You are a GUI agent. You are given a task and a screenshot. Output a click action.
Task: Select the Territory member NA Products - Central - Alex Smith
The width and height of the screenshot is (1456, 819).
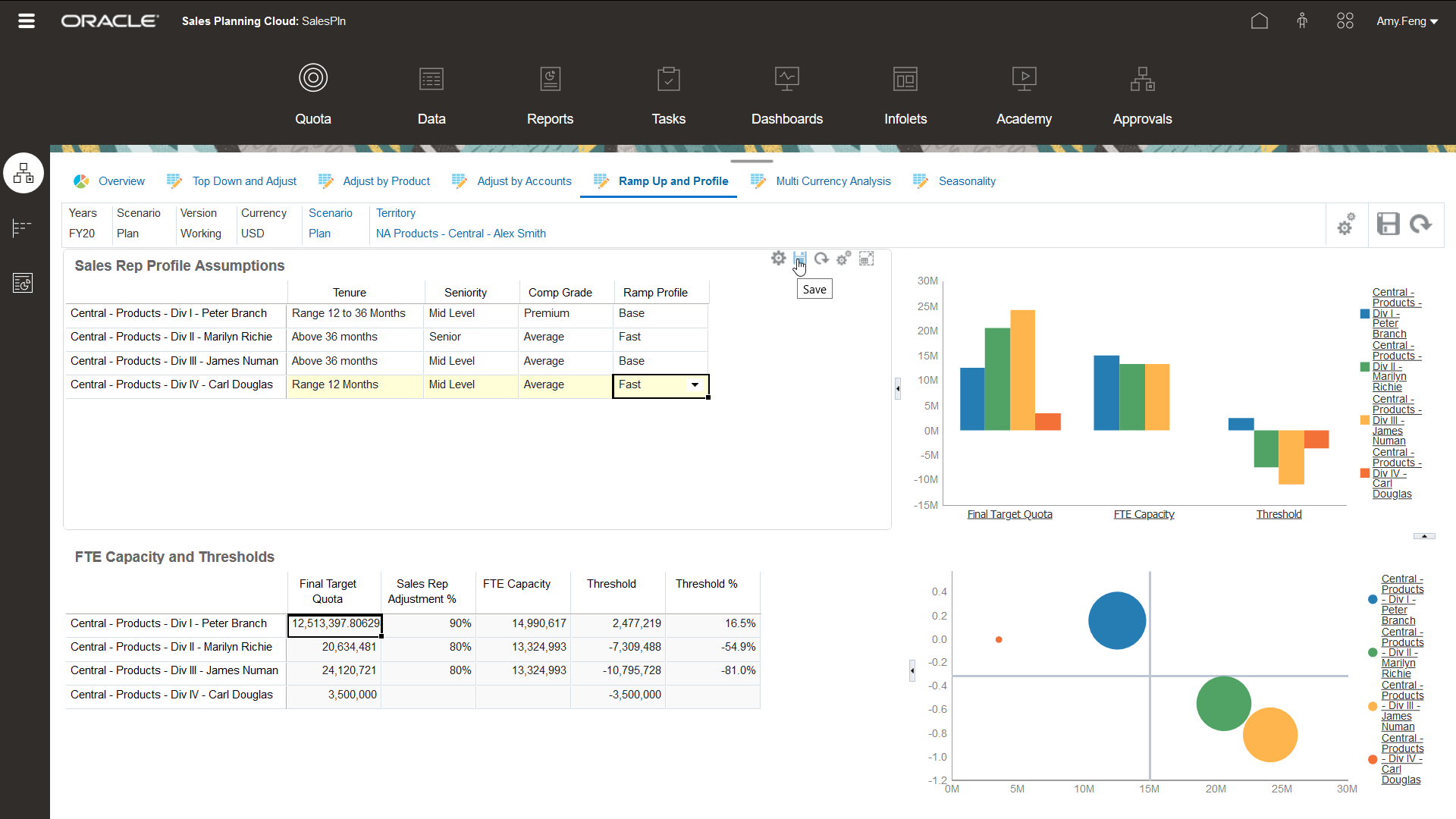point(460,233)
